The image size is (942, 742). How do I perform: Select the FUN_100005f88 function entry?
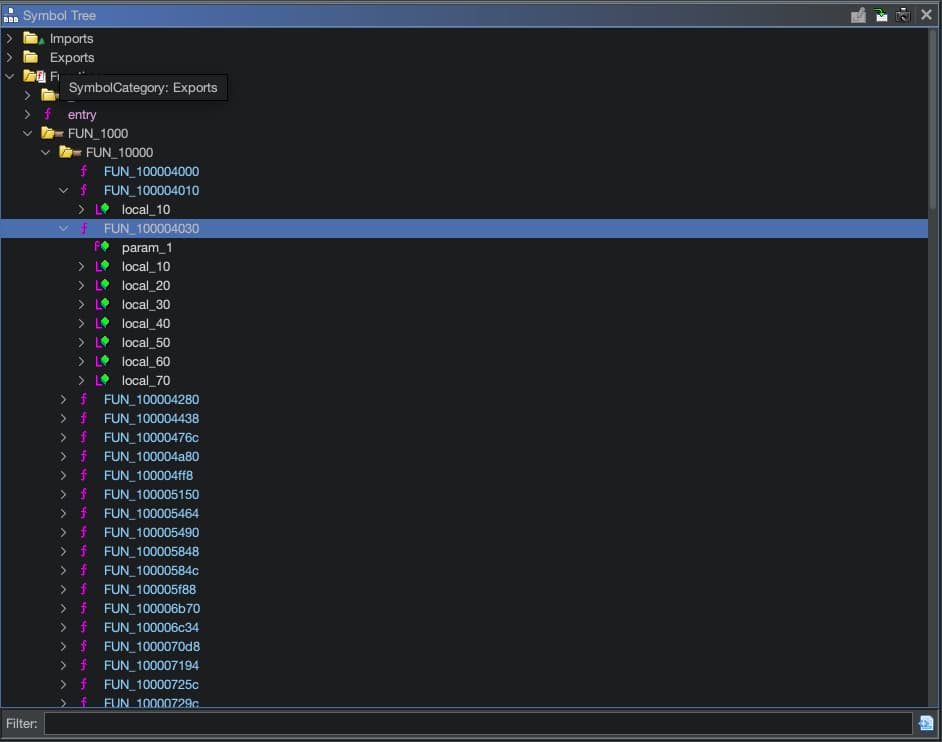click(150, 590)
